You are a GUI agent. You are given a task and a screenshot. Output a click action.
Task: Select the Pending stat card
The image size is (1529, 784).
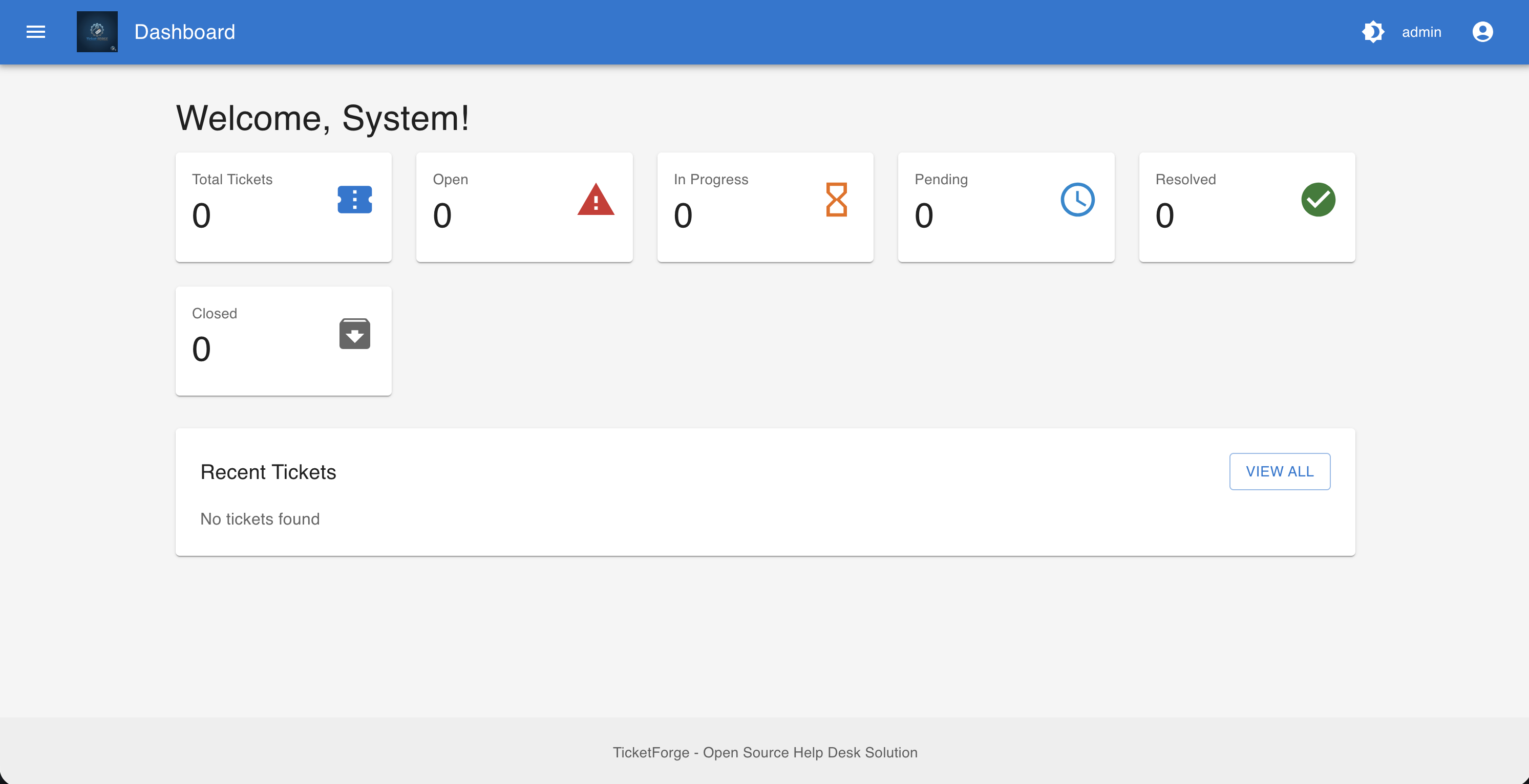(x=1006, y=207)
